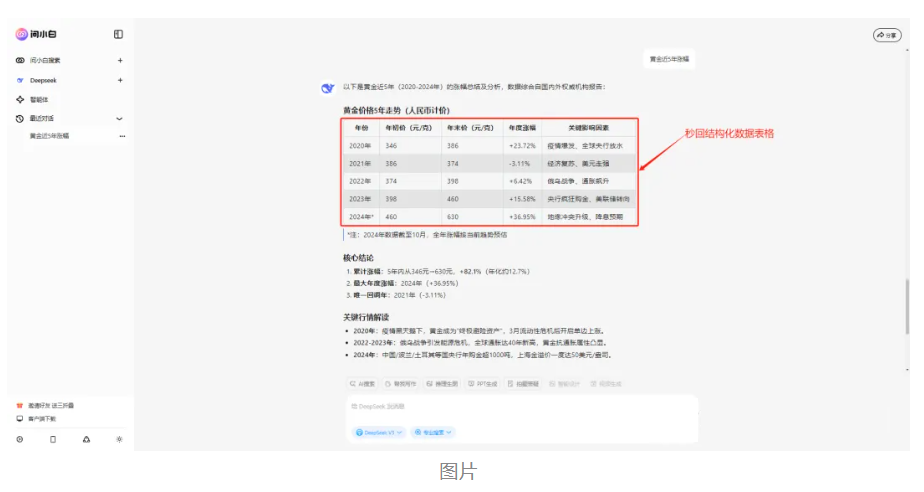This screenshot has height=492, width=924.
Task: Open Deepseek in the sidebar
Action: pos(43,80)
